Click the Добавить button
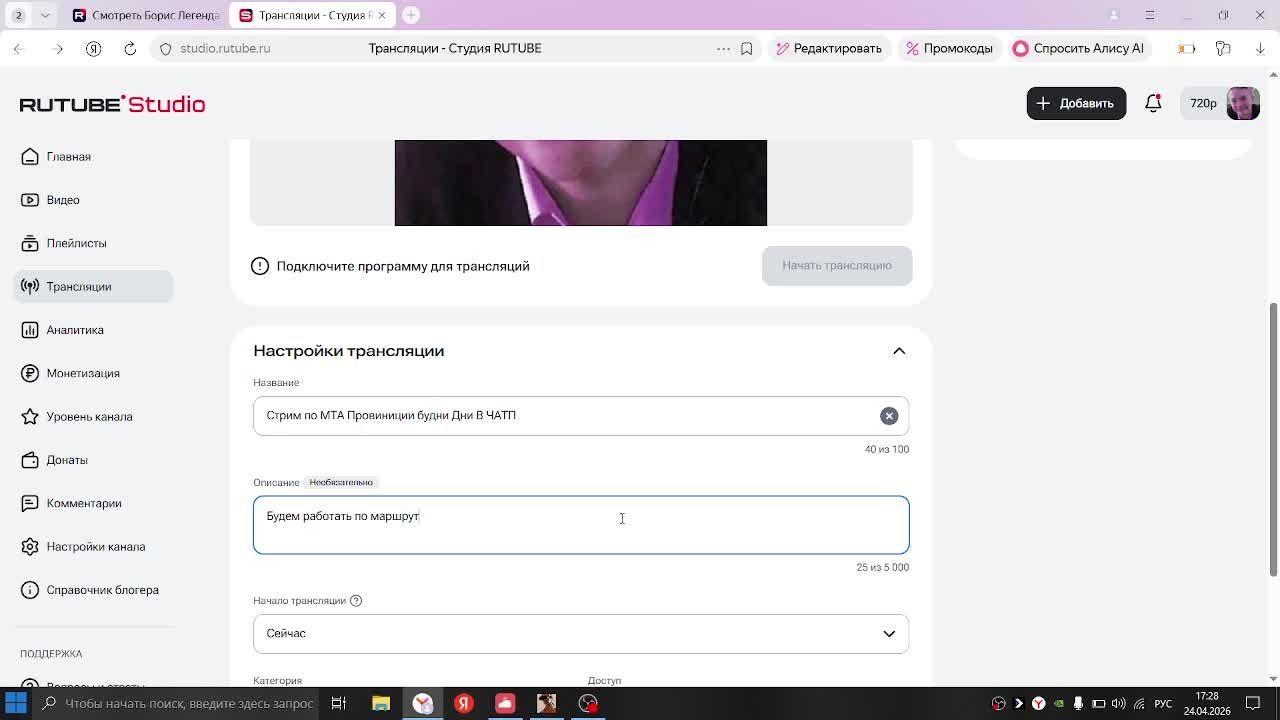The image size is (1280, 720). click(1076, 103)
